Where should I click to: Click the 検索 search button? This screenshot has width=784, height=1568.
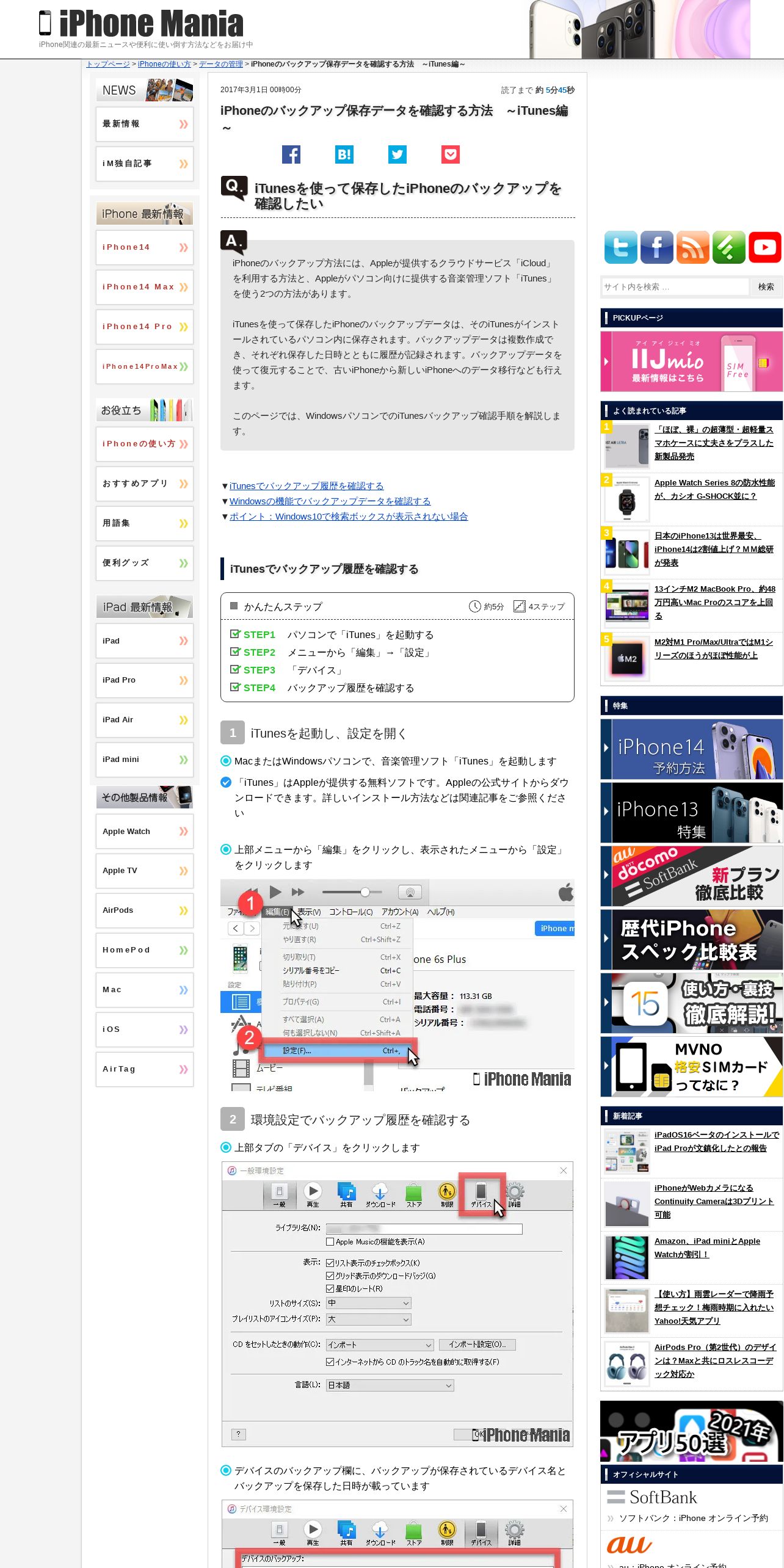tap(766, 286)
